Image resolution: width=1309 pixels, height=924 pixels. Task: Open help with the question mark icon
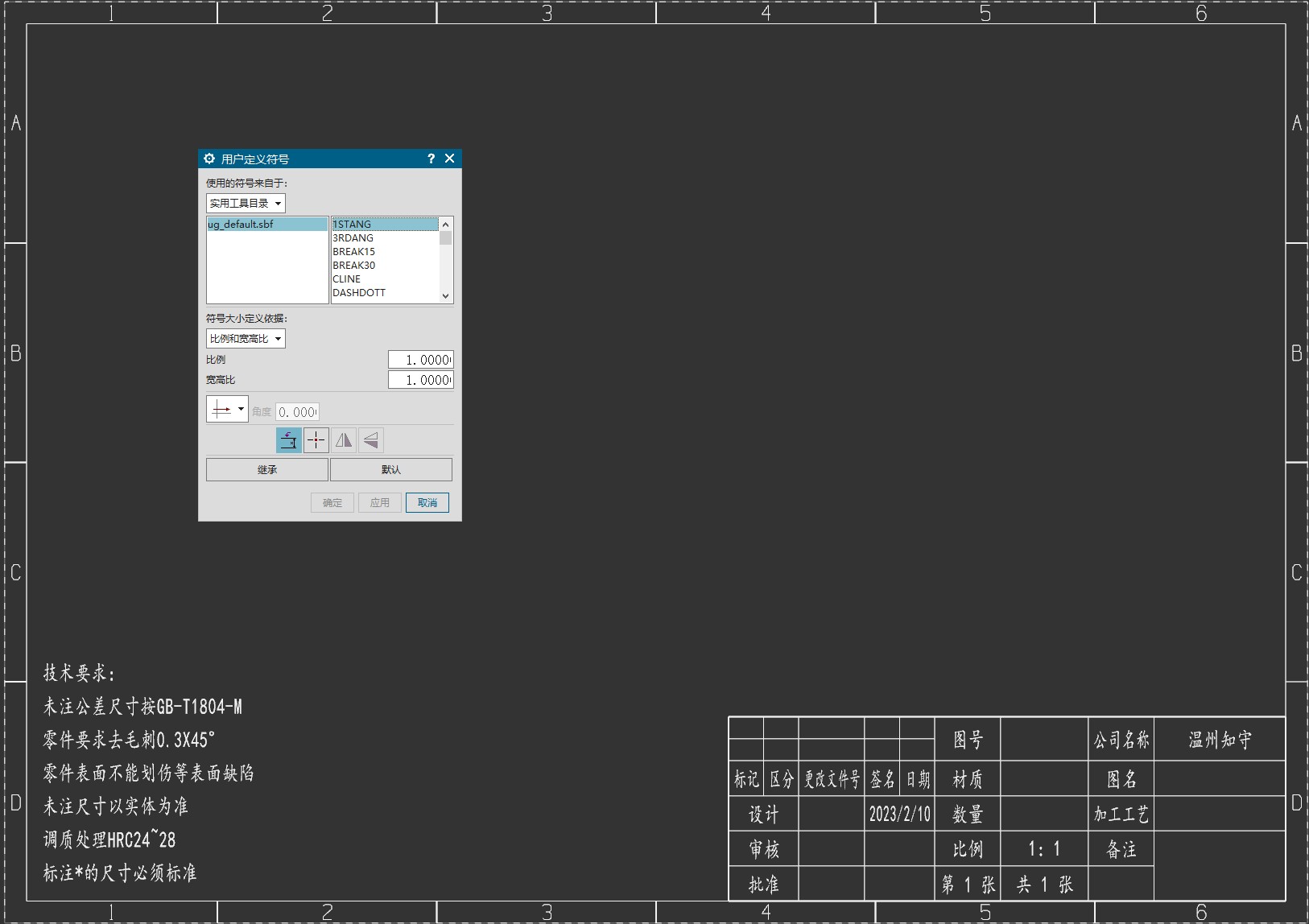[431, 159]
